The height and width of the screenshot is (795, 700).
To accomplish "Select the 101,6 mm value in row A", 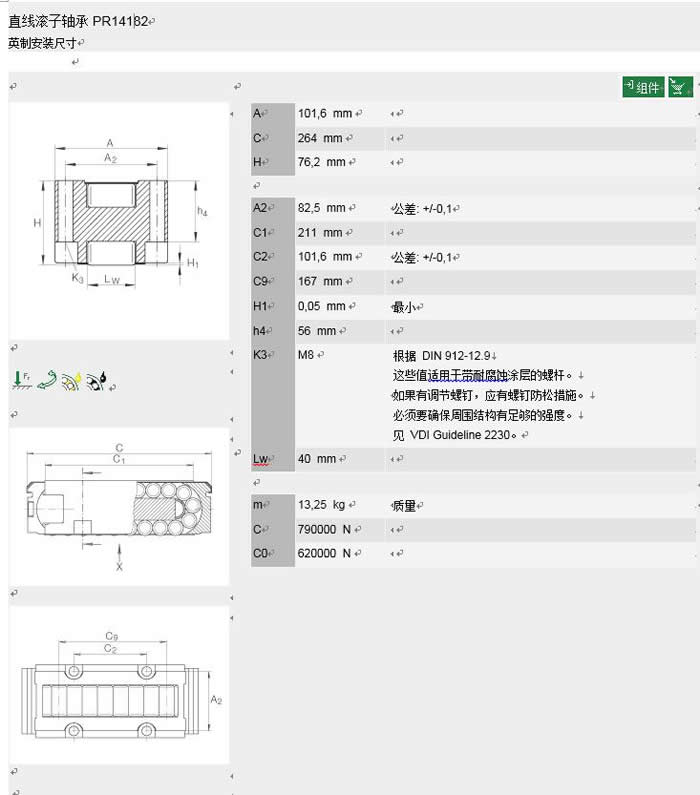I will pos(325,114).
